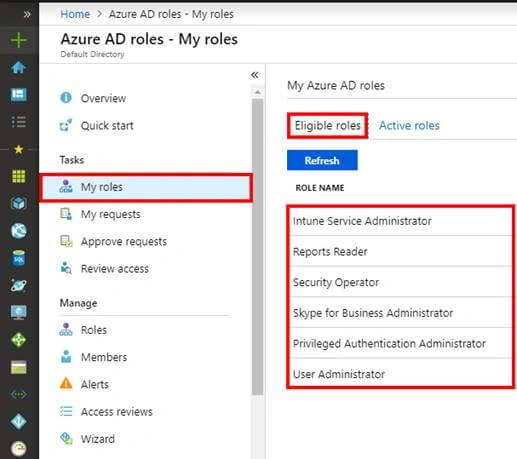Click the menu scrollbar up arrow
This screenshot has height=459, width=517.
[x=257, y=92]
